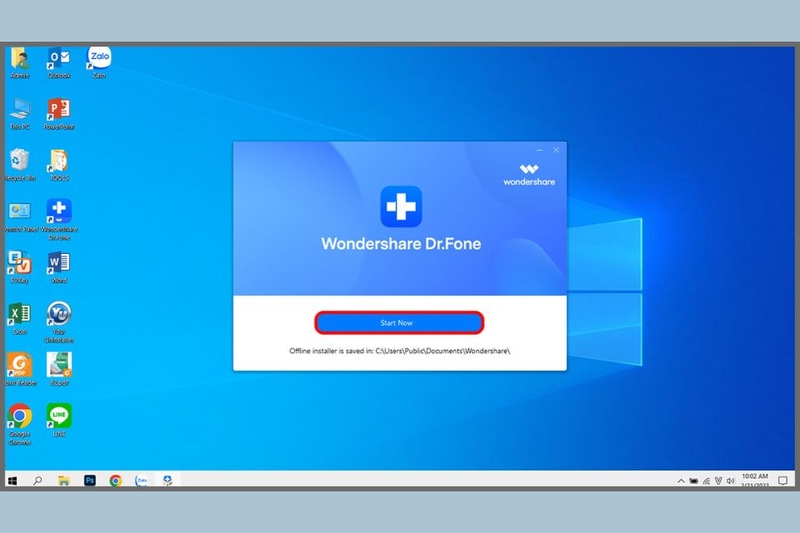Select the Google Chrome desktop shortcut
800x533 pixels.
point(20,424)
